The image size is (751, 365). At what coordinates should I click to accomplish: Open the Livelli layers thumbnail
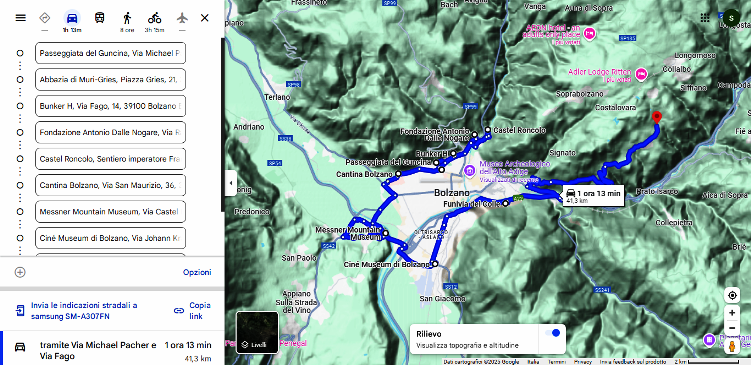pyautogui.click(x=257, y=332)
